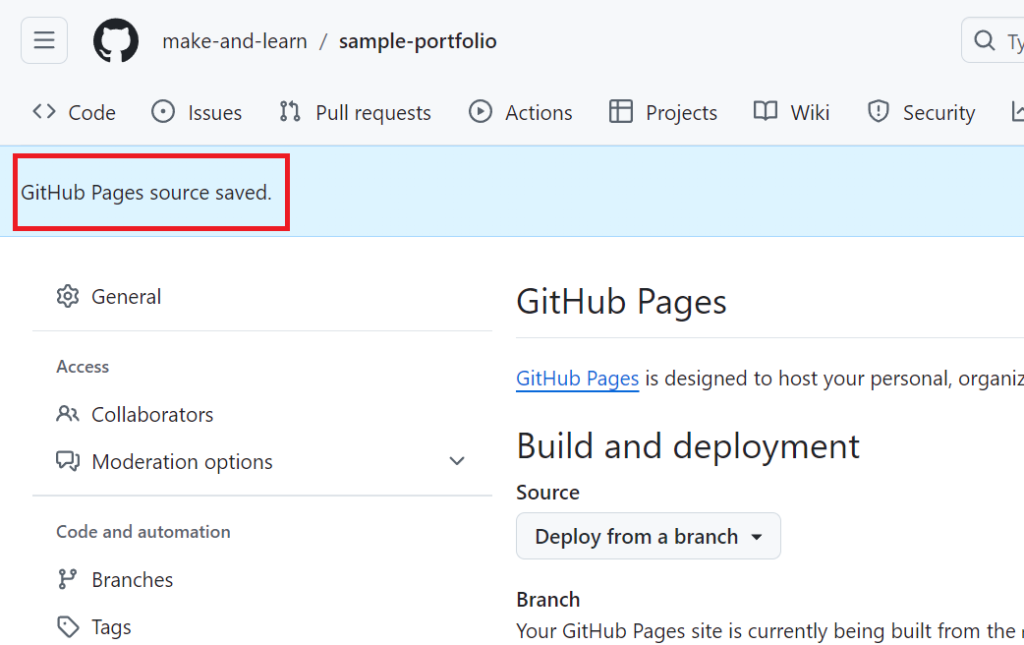Click the search magnifier icon
The image size is (1024, 645).
click(x=984, y=40)
